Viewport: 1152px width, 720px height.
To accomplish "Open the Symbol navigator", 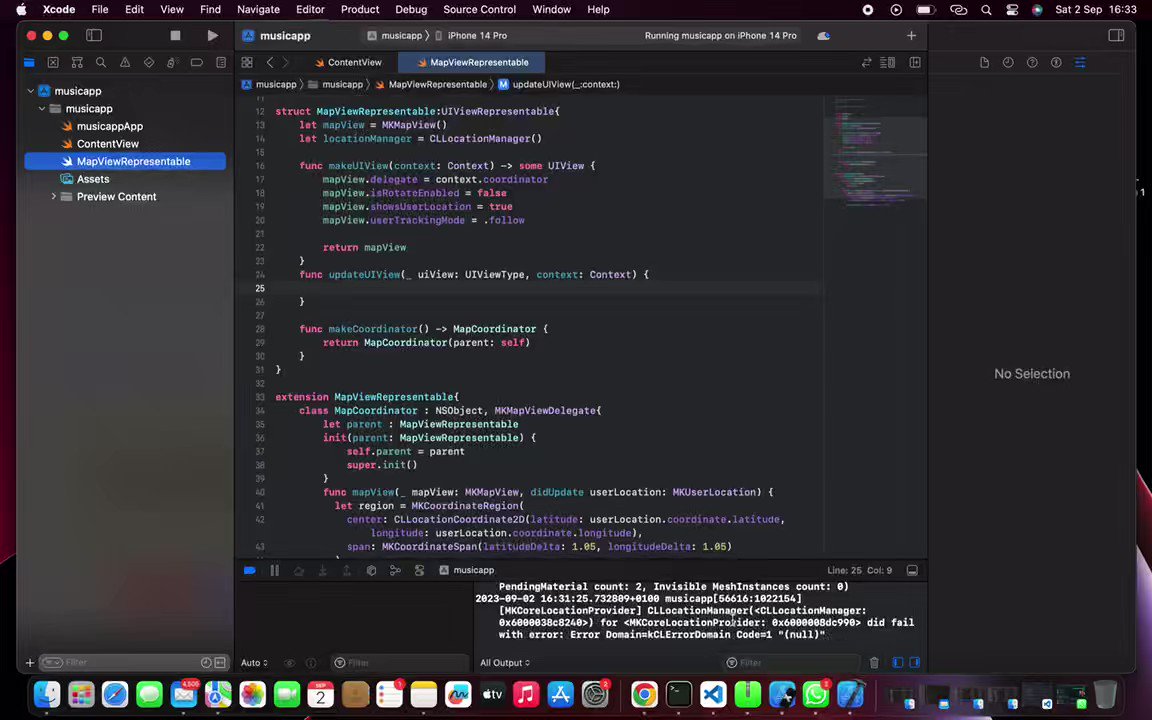I will [x=77, y=62].
